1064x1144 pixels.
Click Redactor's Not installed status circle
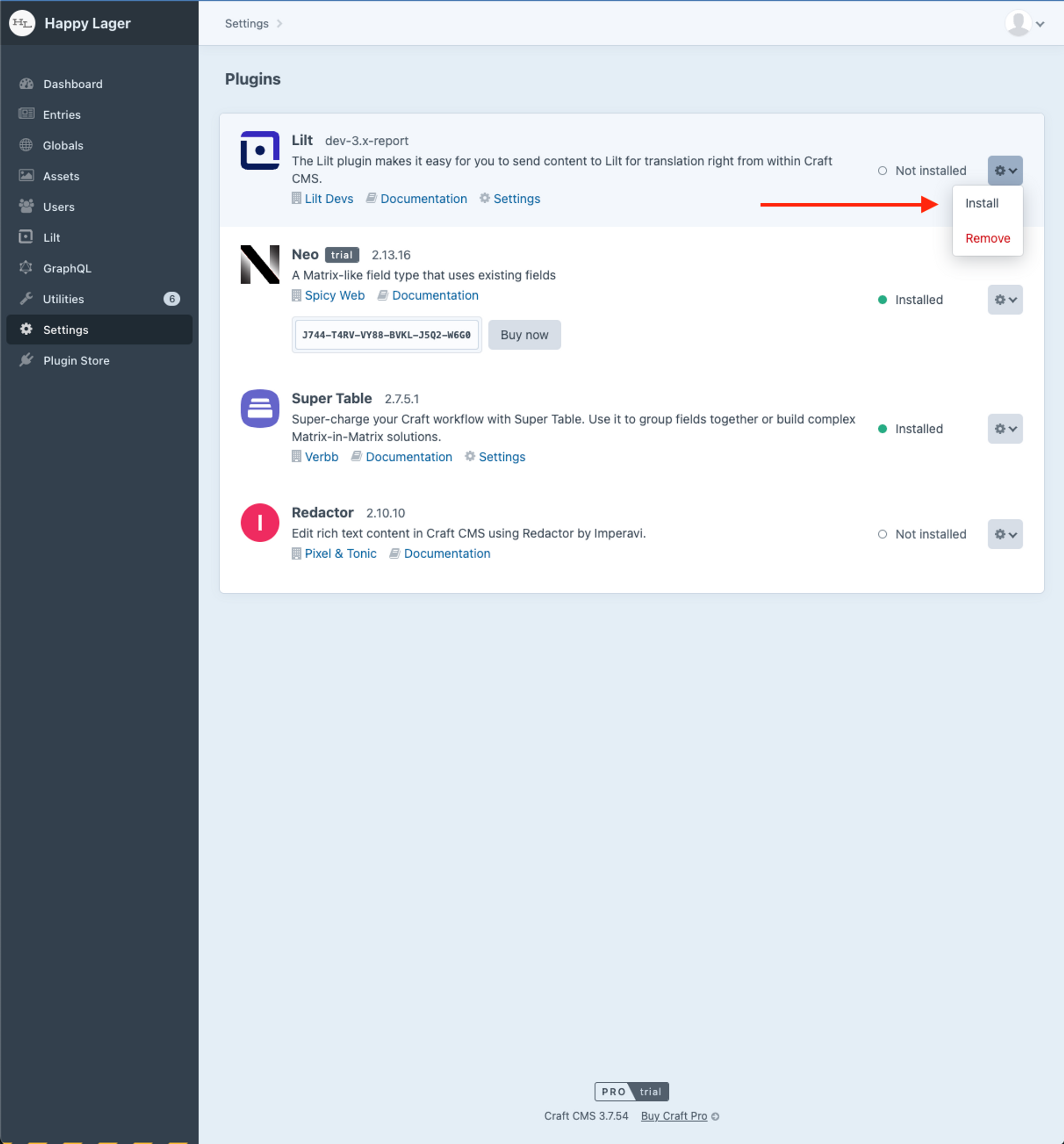tap(882, 534)
